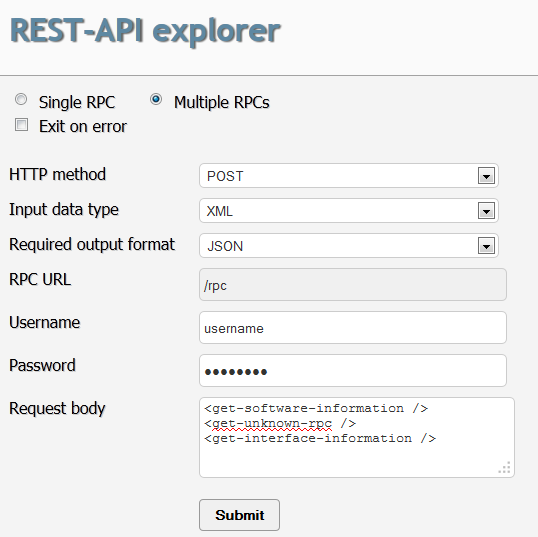
Task: Focus the Password input field
Action: pos(353,371)
